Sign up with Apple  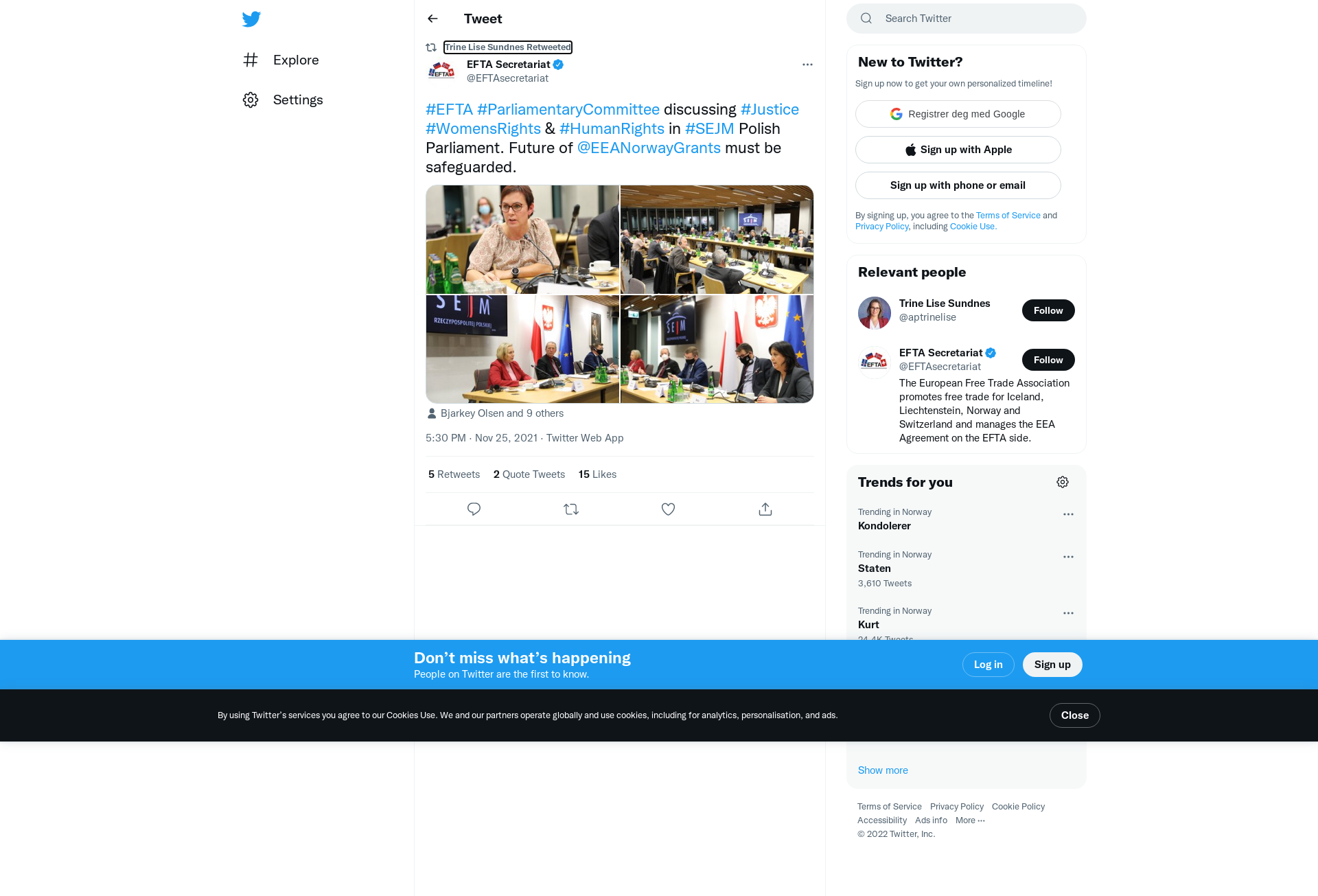click(x=958, y=150)
